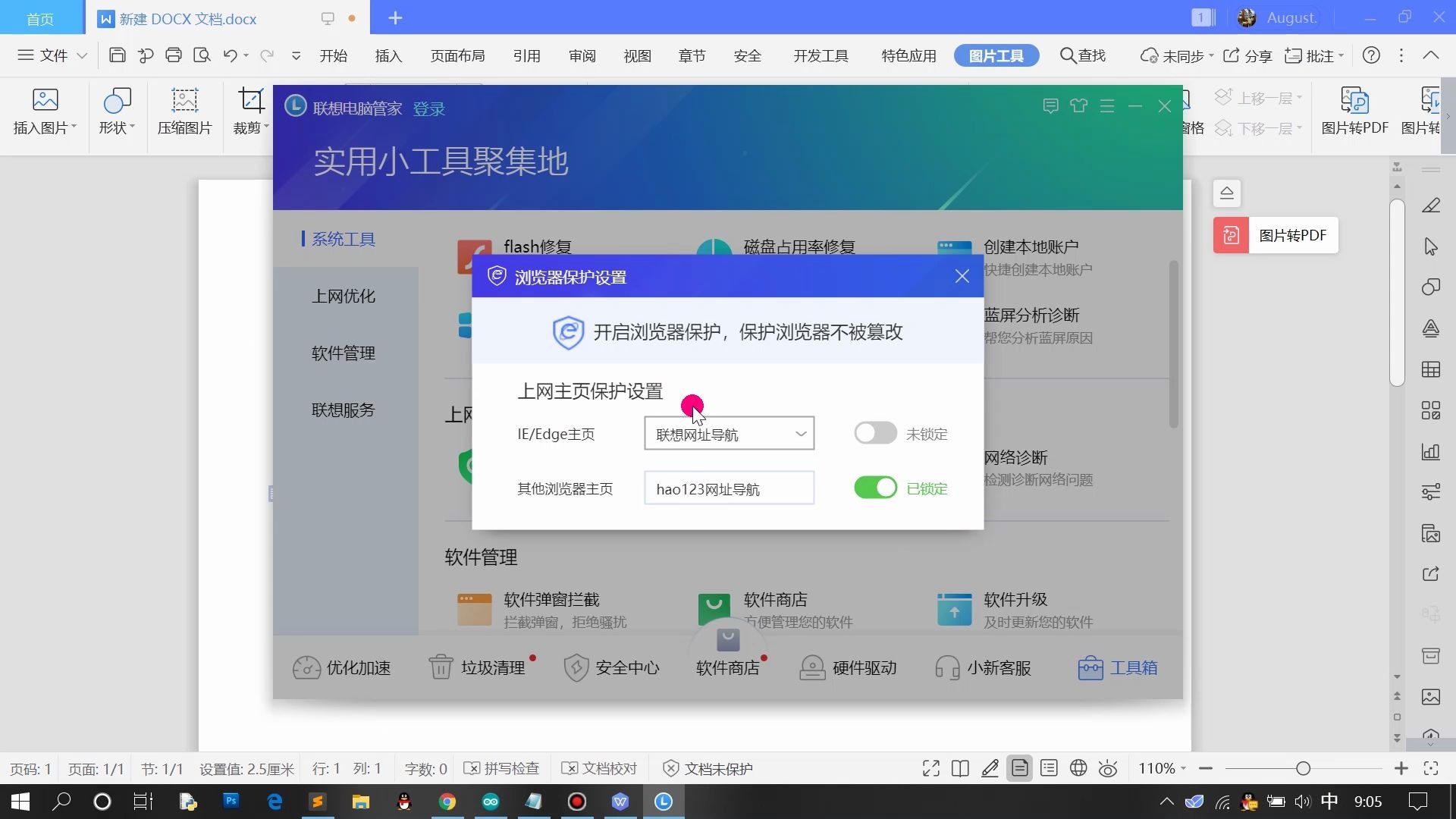The height and width of the screenshot is (819, 1456).
Task: Toggle other browsers homepage lock (已锁定)
Action: 875,488
